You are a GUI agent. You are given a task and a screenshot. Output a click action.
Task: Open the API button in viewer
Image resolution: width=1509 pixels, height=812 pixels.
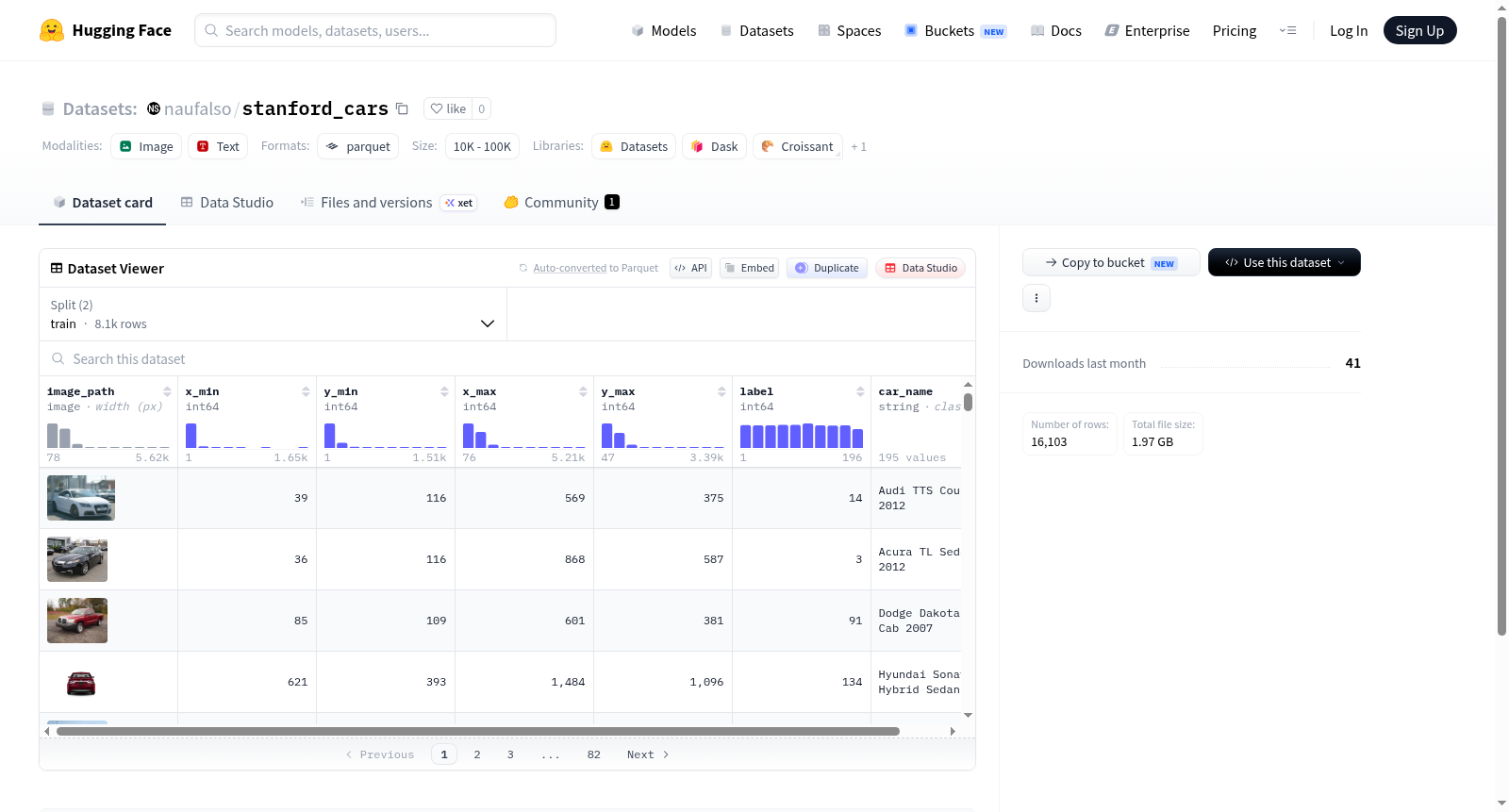[x=690, y=268]
